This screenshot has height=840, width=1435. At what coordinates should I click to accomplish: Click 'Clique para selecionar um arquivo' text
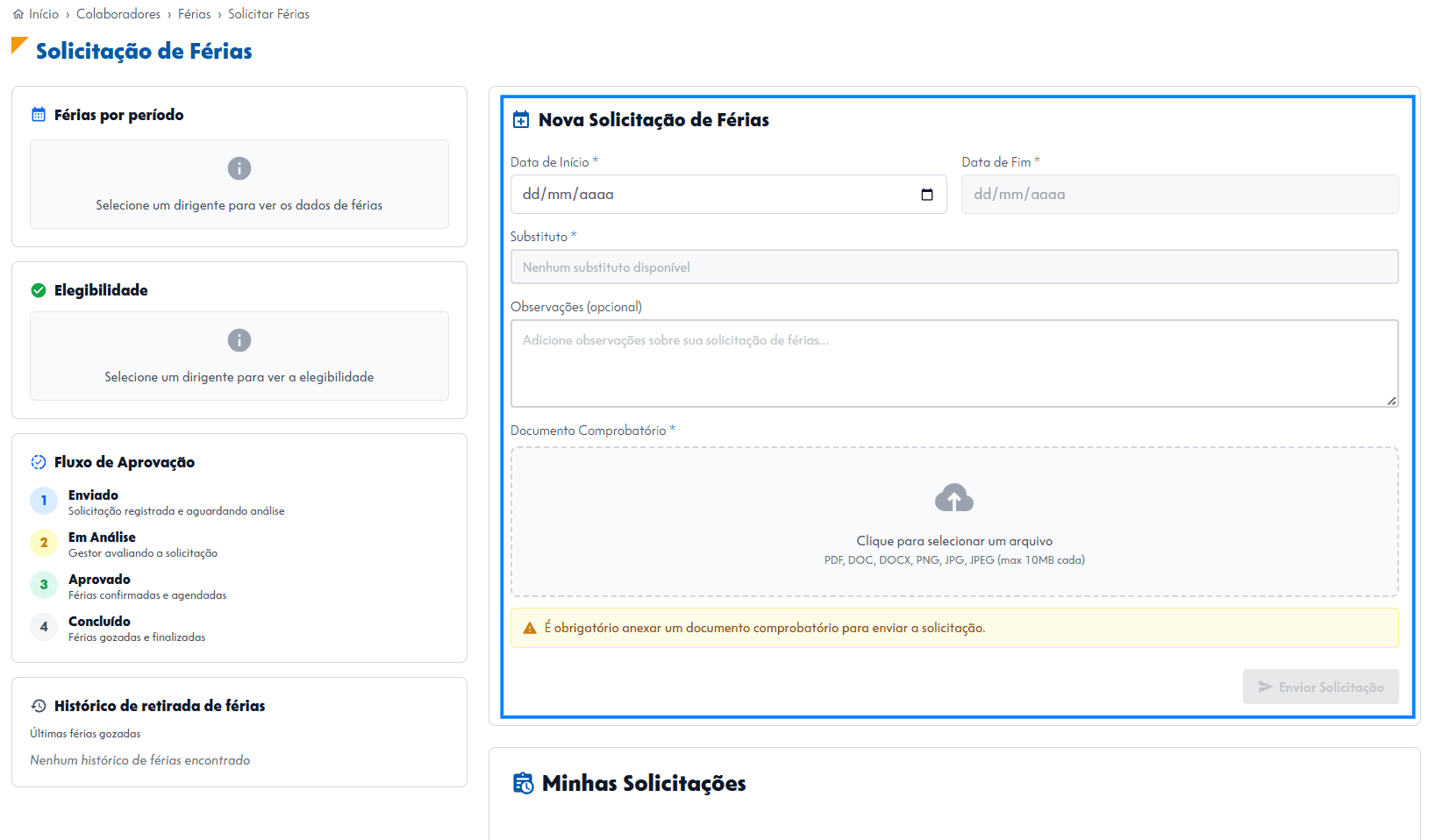pyautogui.click(x=954, y=541)
